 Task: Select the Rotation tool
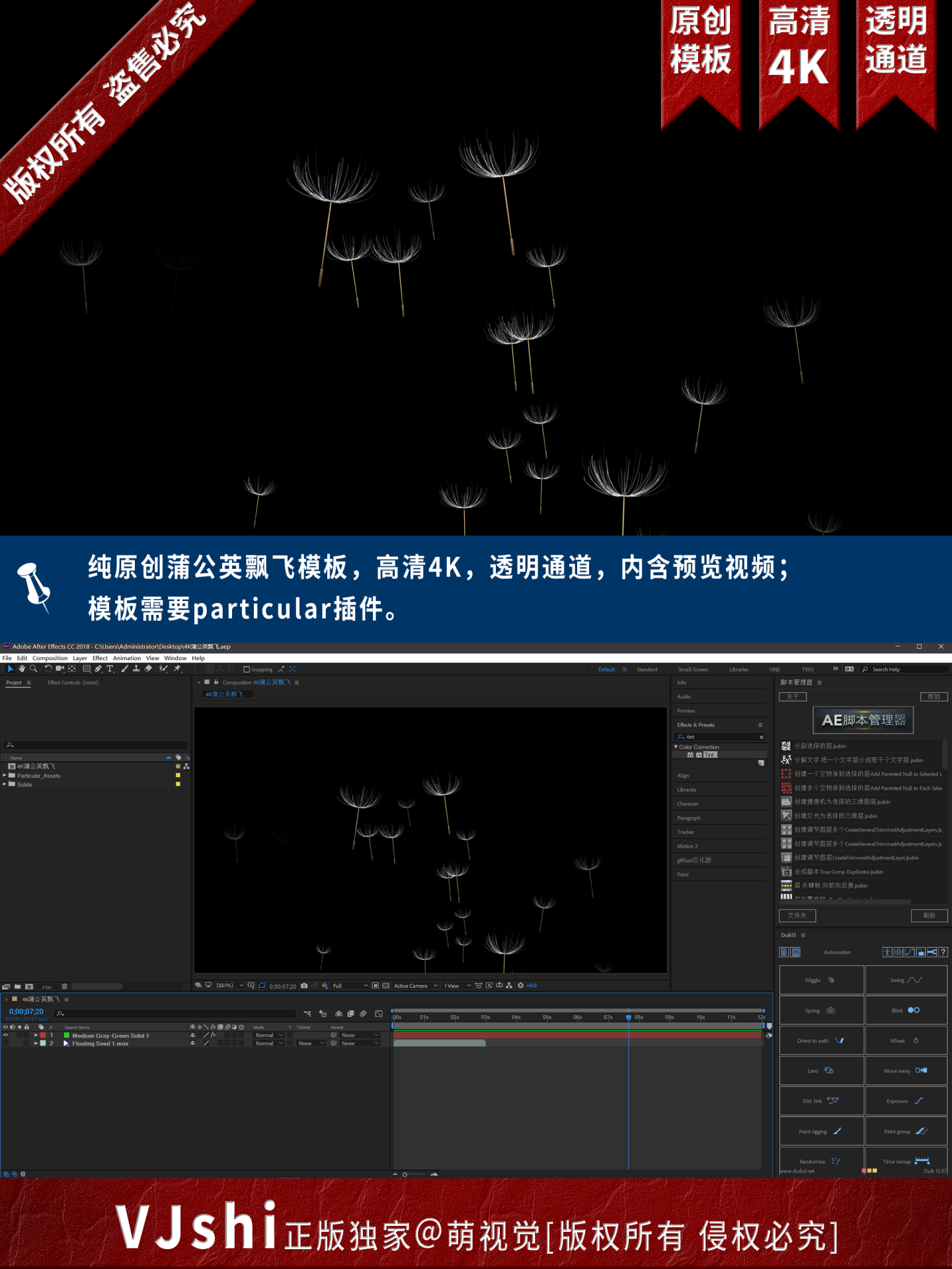pyautogui.click(x=48, y=669)
